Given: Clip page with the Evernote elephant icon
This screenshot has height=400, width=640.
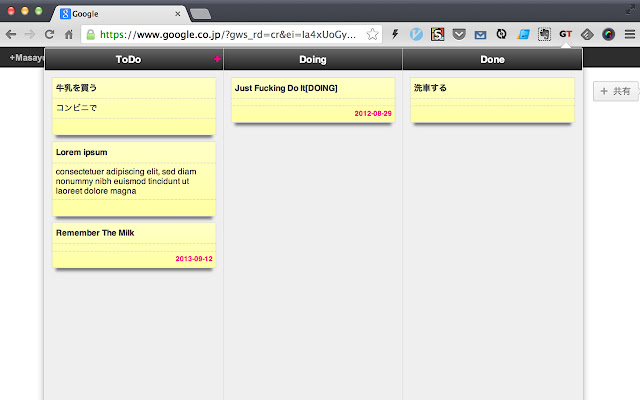Looking at the screenshot, I should pos(544,34).
